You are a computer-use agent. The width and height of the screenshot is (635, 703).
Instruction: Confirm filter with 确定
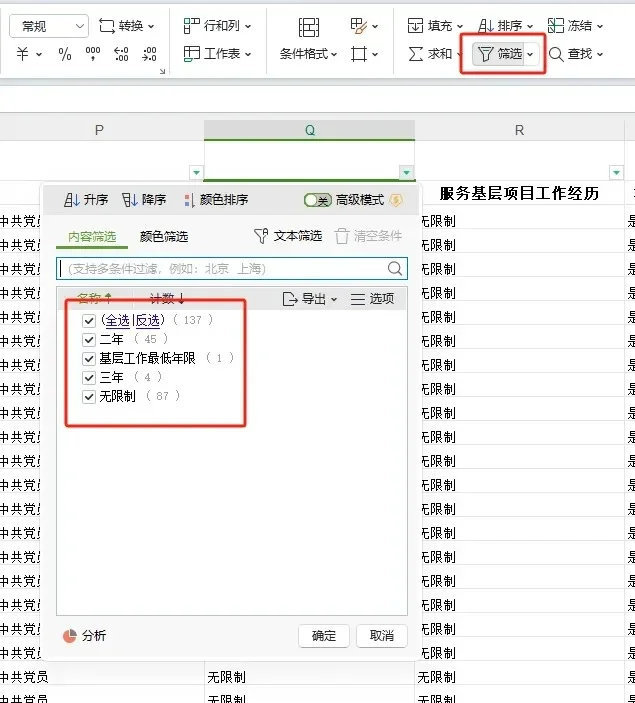click(x=324, y=636)
